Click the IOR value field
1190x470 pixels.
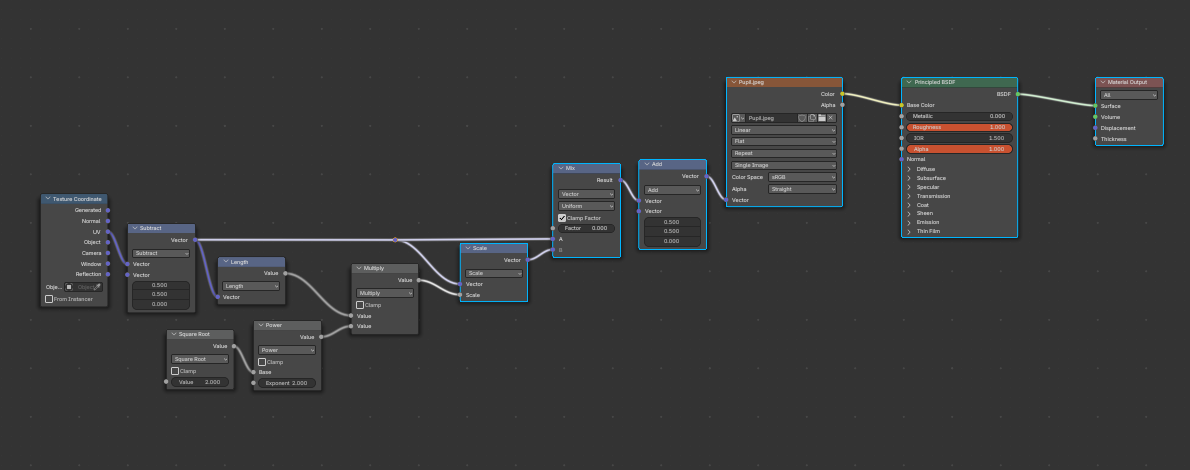pos(959,138)
